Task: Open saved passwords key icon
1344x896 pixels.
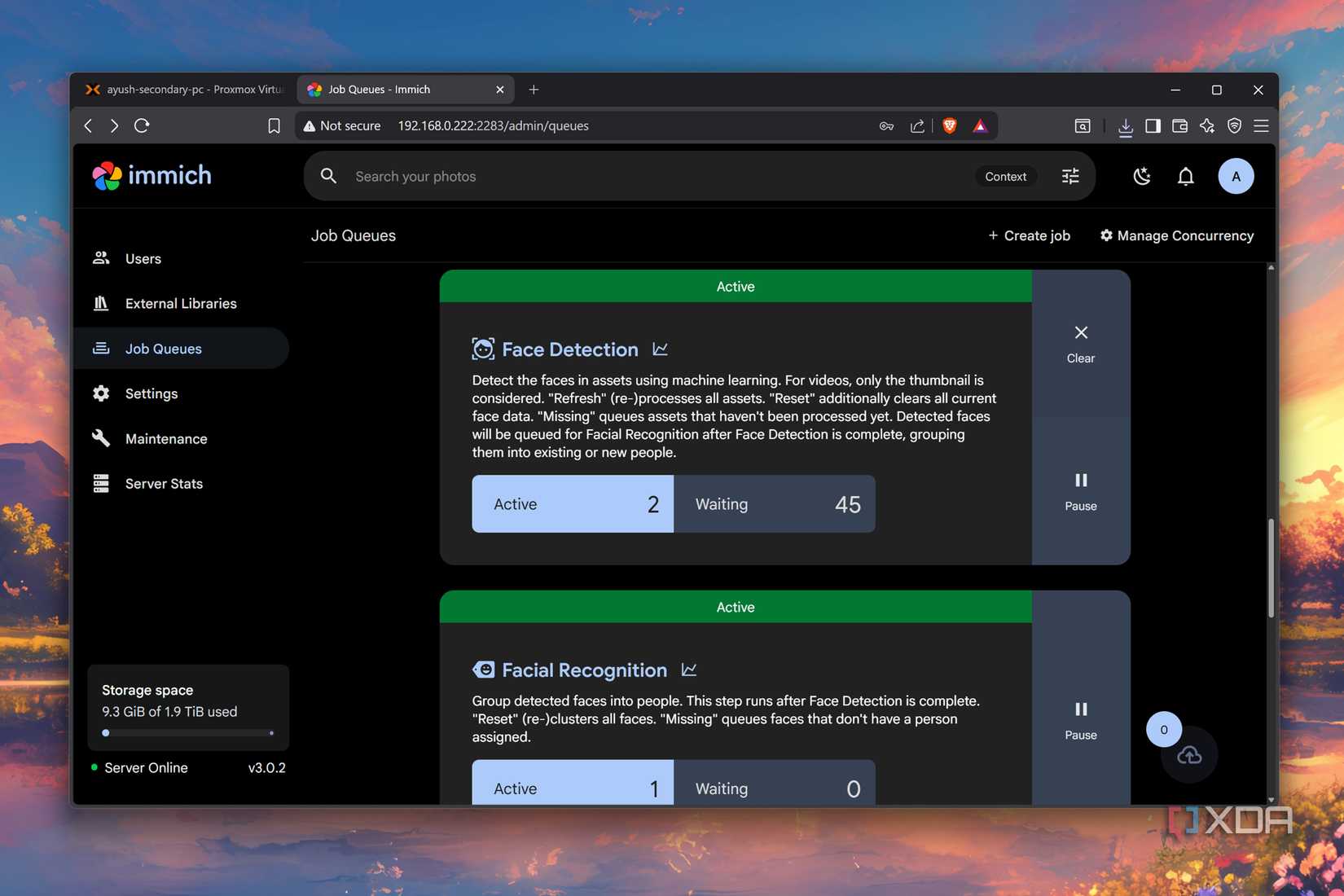Action: (x=886, y=125)
